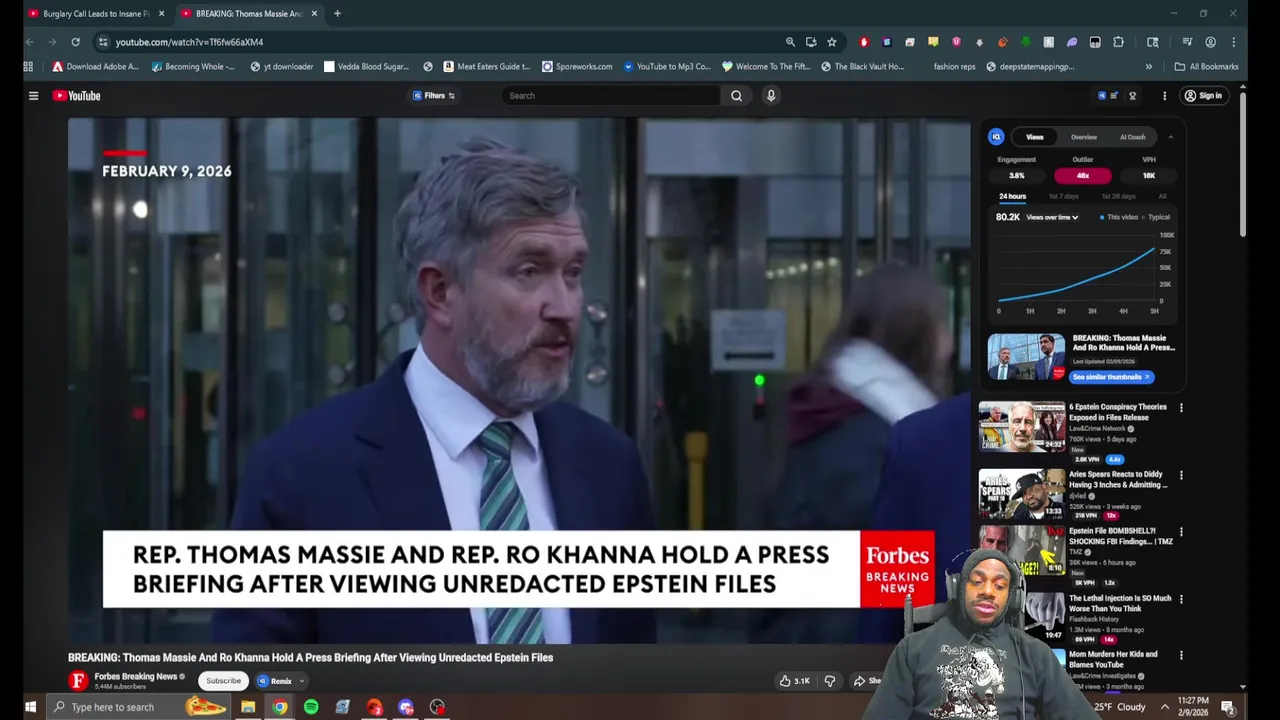1280x720 pixels.
Task: Click See similar thumbnails button
Action: click(x=1111, y=377)
